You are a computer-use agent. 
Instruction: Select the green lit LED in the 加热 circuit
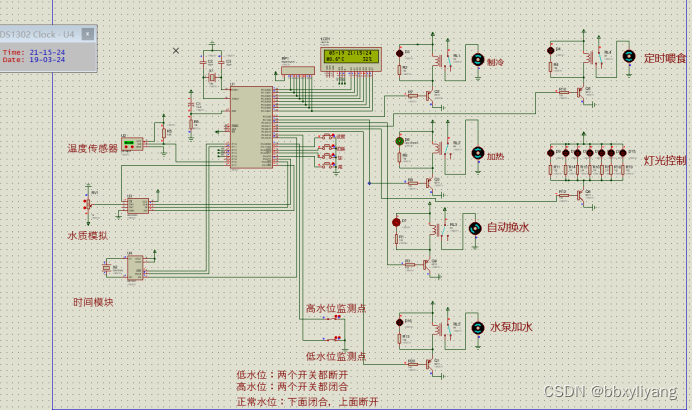click(399, 141)
